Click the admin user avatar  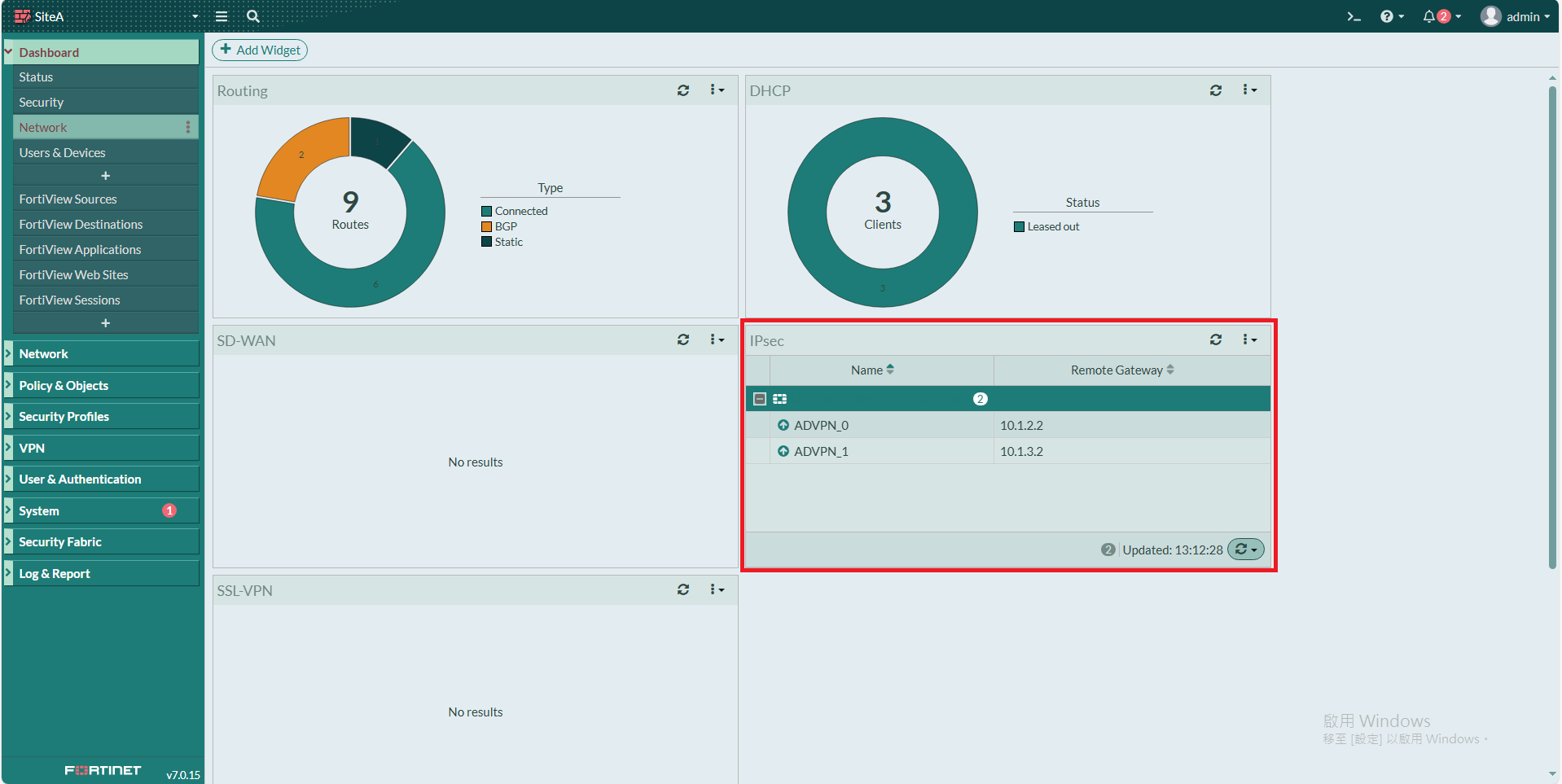tap(1491, 16)
